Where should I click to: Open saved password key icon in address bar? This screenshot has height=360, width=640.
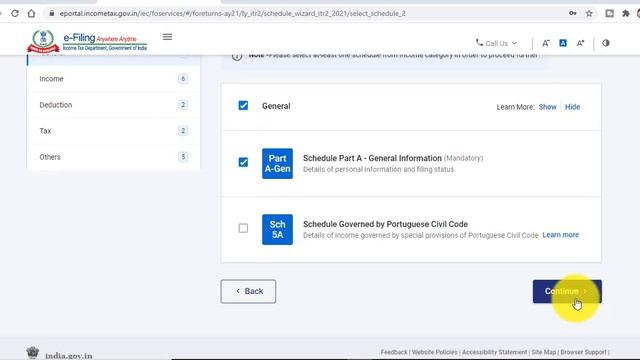pyautogui.click(x=573, y=13)
